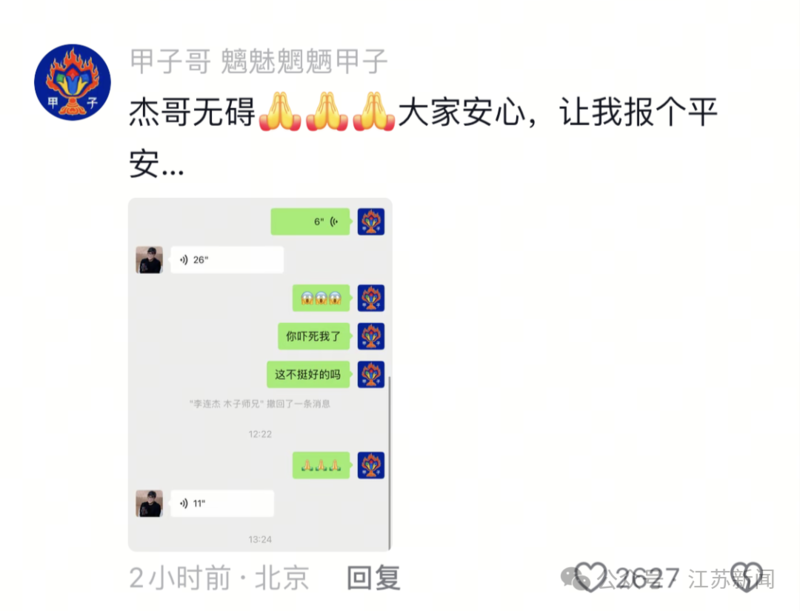
Task: Click the contact avatar beside the 11" message
Action: pos(149,503)
